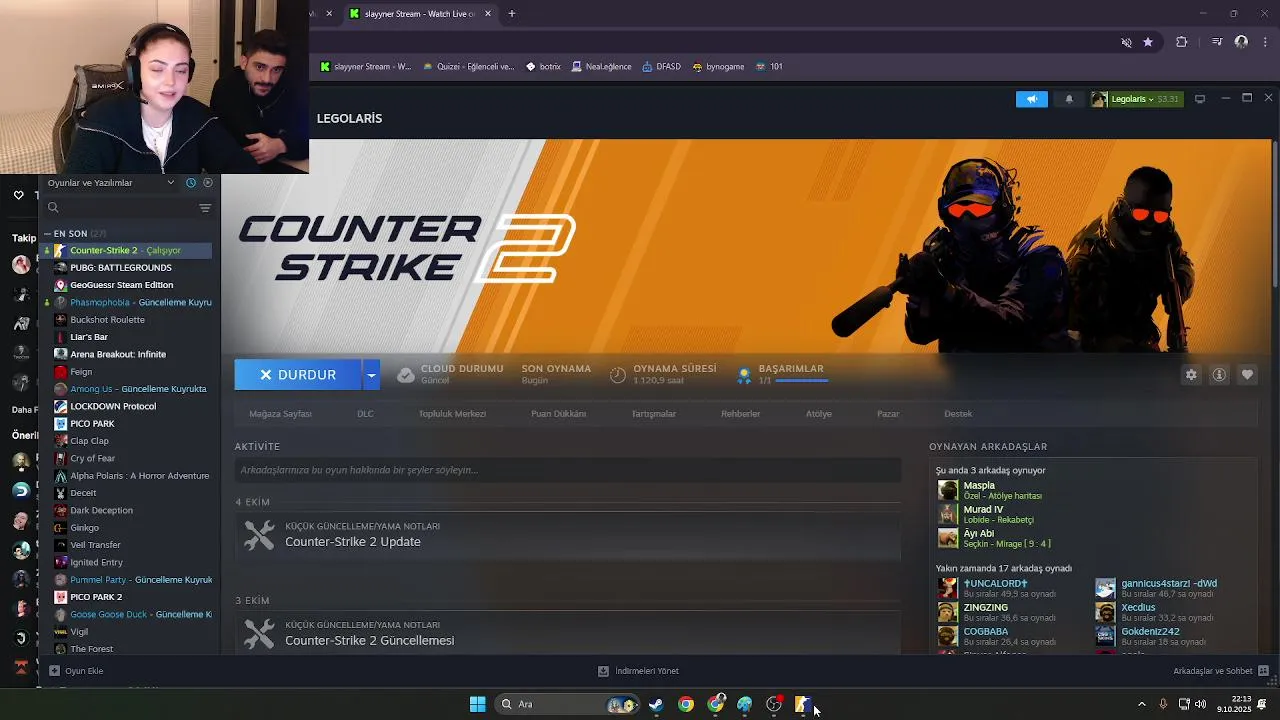Viewport: 1280px width, 720px height.
Task: Open Mağaza Sayfası tab
Action: pos(280,414)
